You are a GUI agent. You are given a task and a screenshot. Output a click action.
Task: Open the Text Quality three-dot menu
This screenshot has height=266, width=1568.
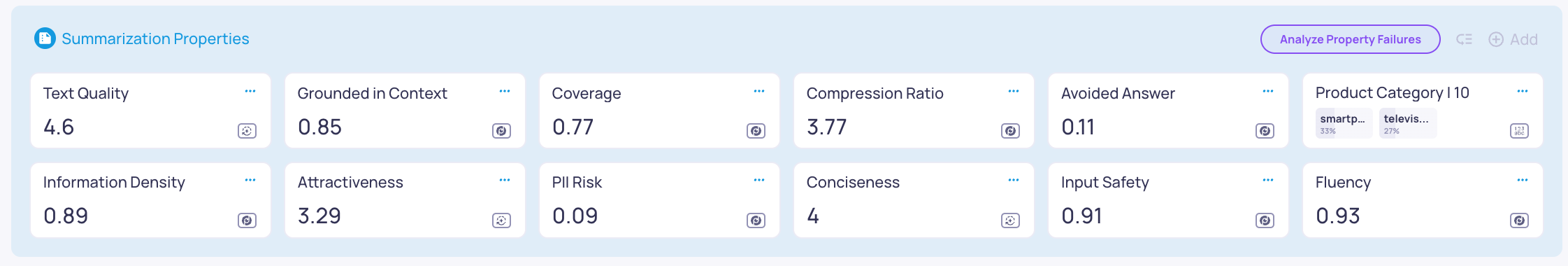pos(250,91)
